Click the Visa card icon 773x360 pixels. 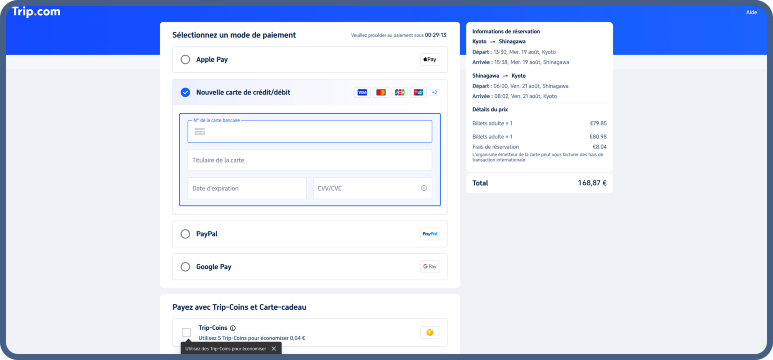point(362,92)
